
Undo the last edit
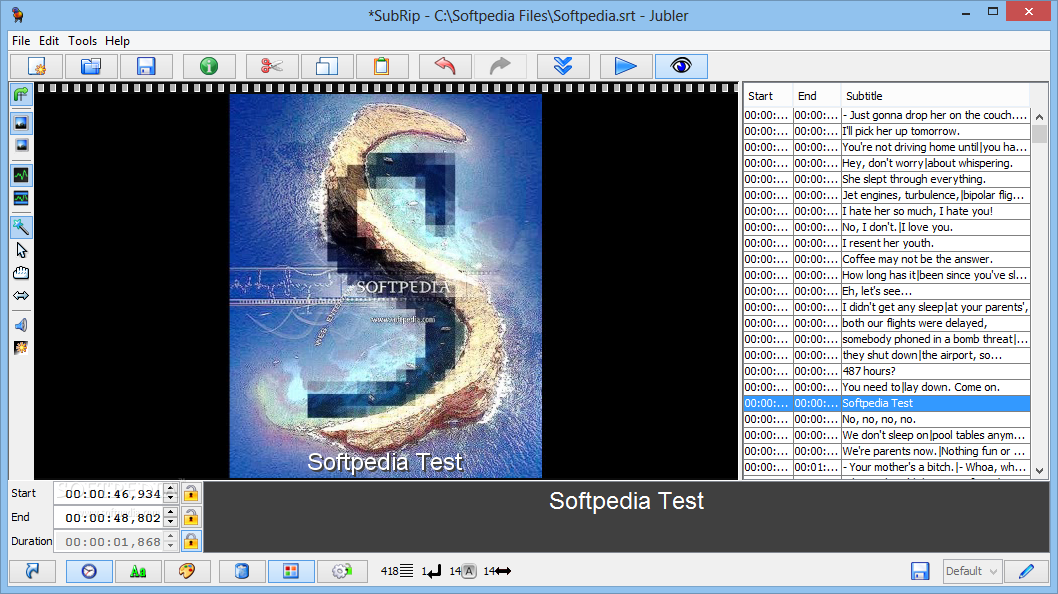[x=445, y=66]
